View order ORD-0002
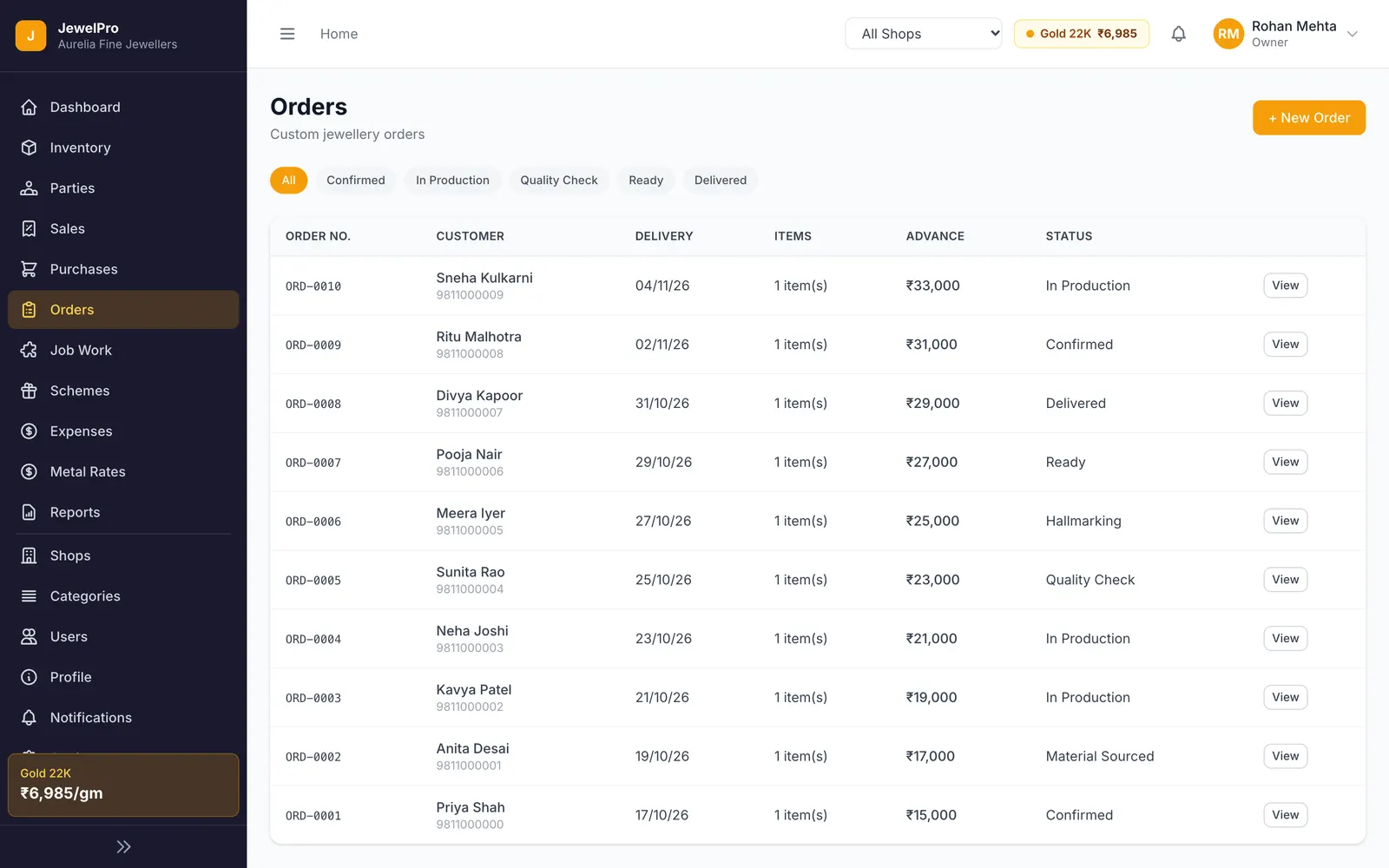Screen dimensions: 1389x868 coord(1285,756)
